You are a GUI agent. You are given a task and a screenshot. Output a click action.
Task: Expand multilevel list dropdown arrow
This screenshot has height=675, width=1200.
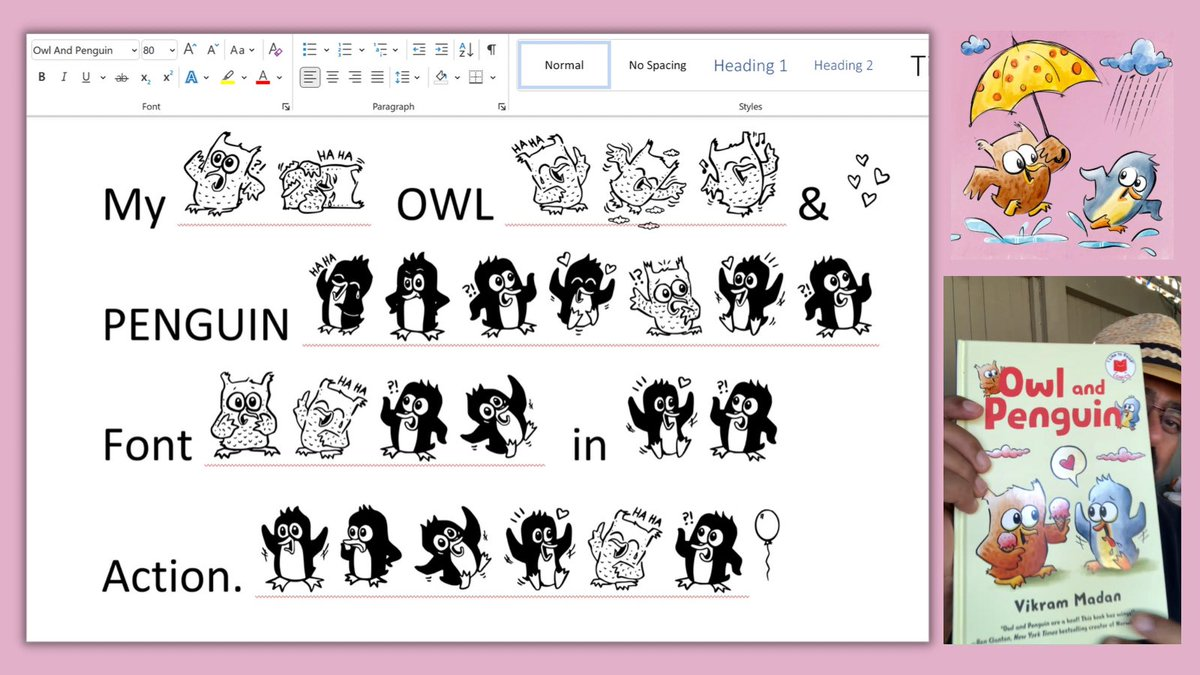[x=396, y=49]
